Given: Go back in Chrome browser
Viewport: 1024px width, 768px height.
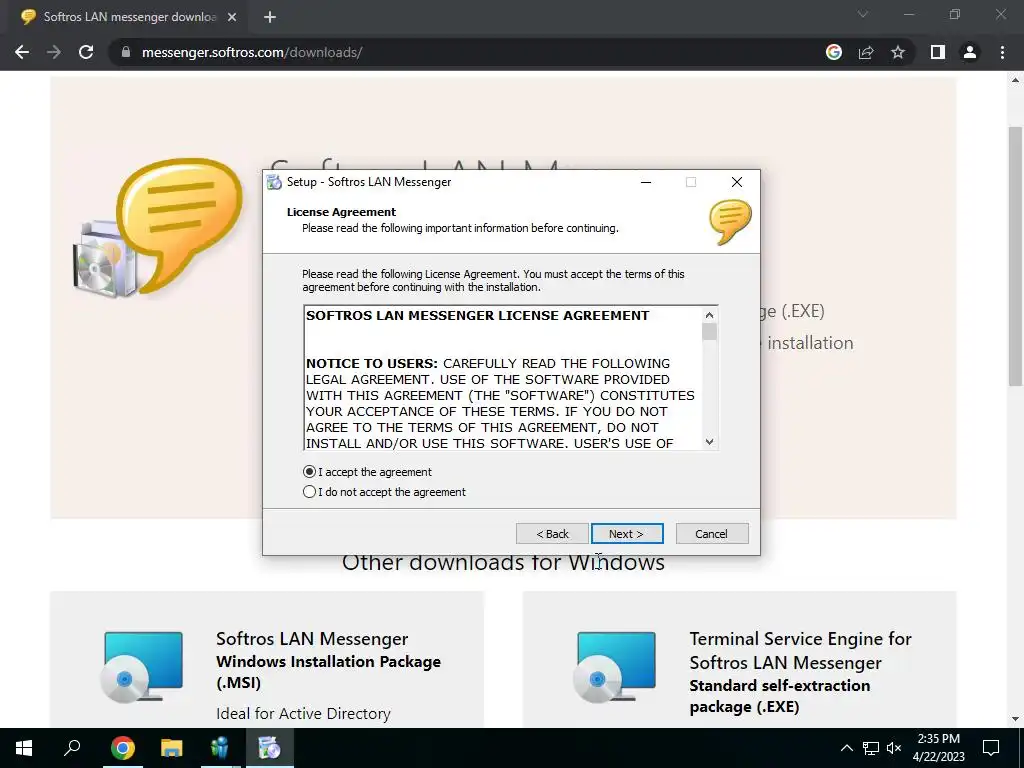Looking at the screenshot, I should pyautogui.click(x=22, y=52).
